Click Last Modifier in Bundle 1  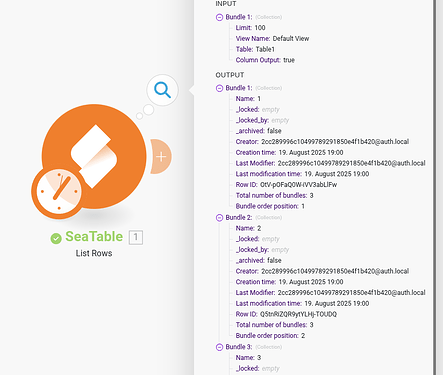[330, 163]
